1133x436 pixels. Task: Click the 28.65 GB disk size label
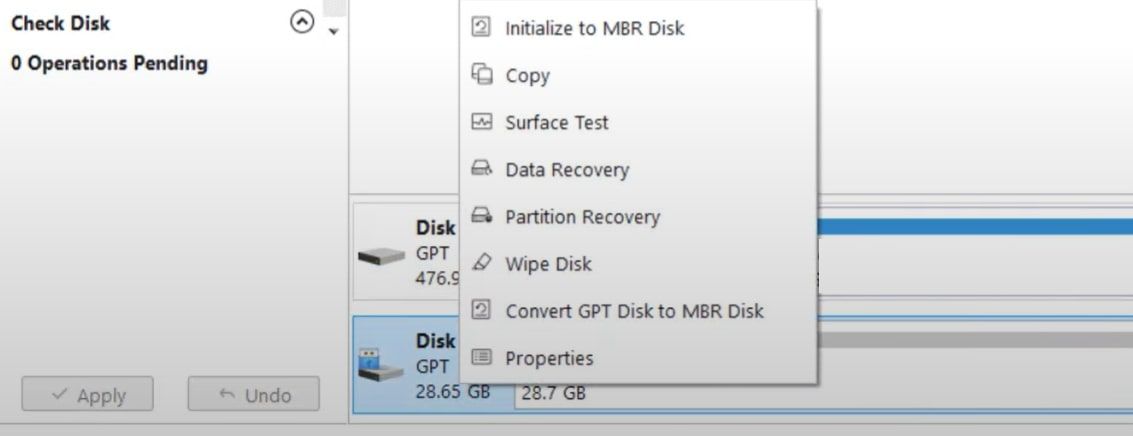click(x=453, y=391)
